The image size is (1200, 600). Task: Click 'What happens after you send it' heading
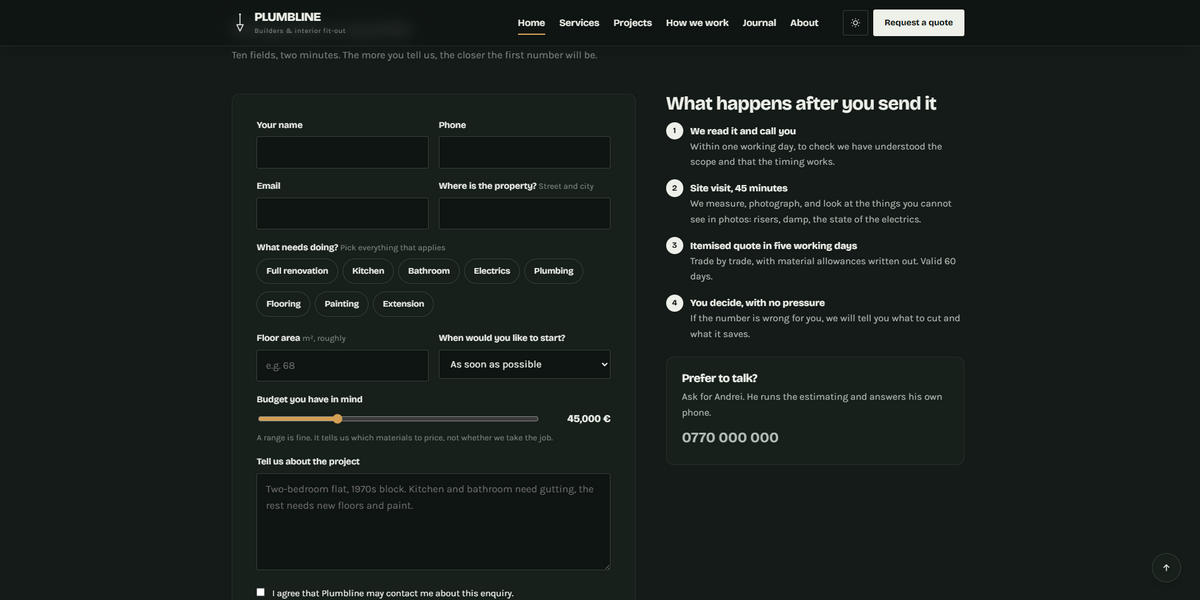(801, 103)
